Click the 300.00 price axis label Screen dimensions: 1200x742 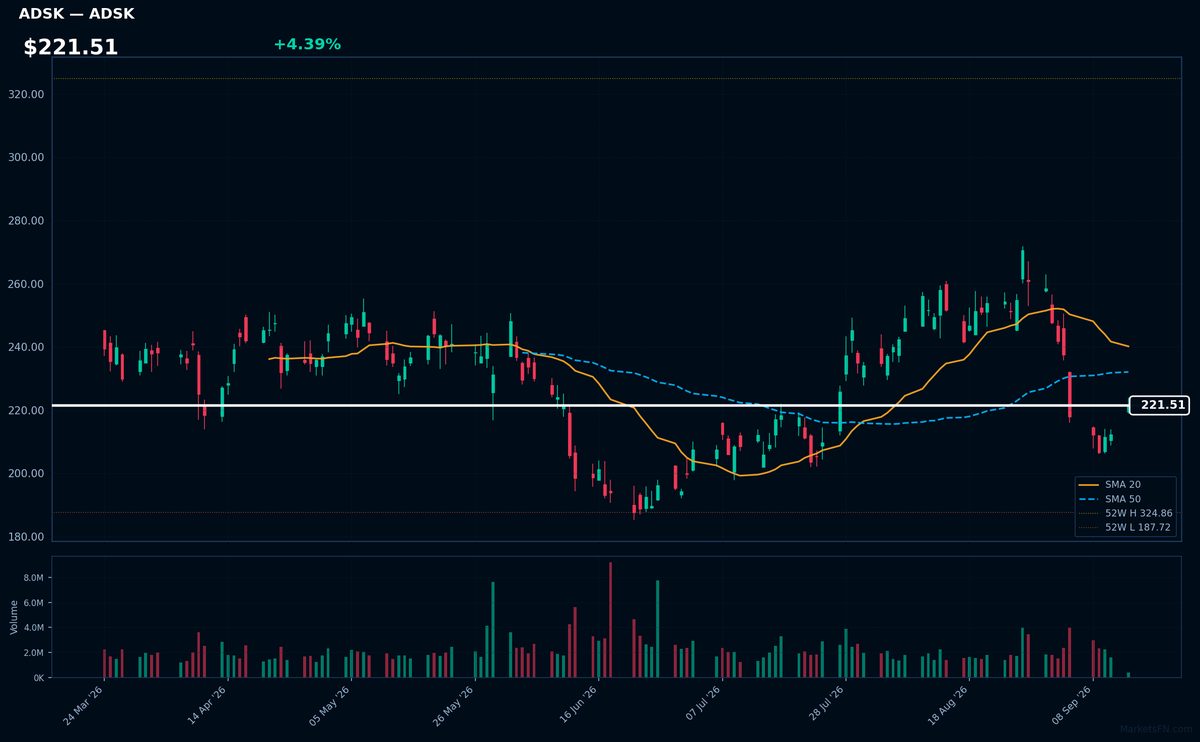[x=26, y=157]
